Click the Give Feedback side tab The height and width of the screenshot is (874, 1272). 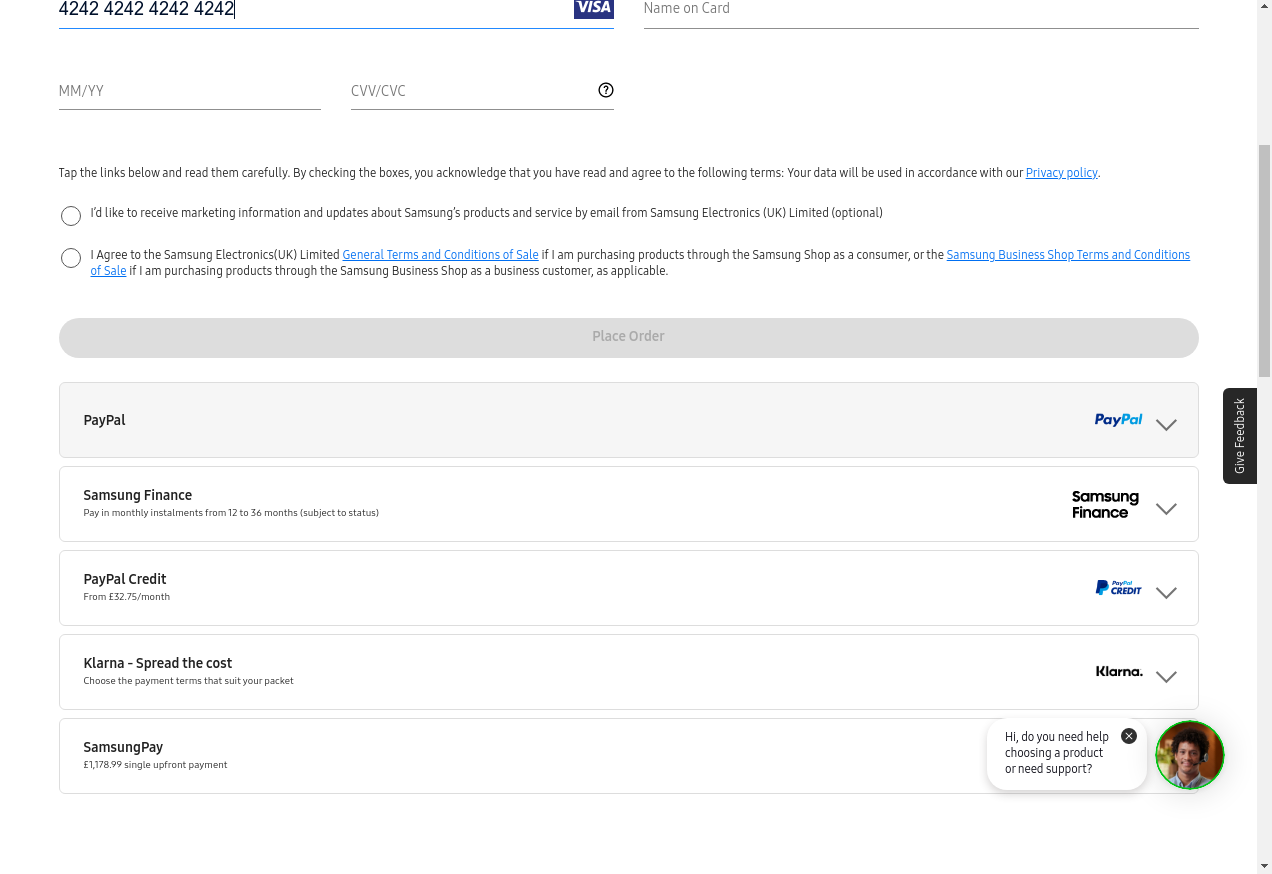(1240, 436)
